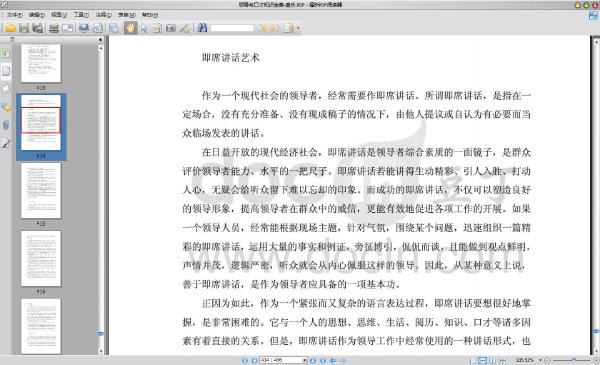
Task: Select the text selection page tool
Action: click(x=157, y=28)
